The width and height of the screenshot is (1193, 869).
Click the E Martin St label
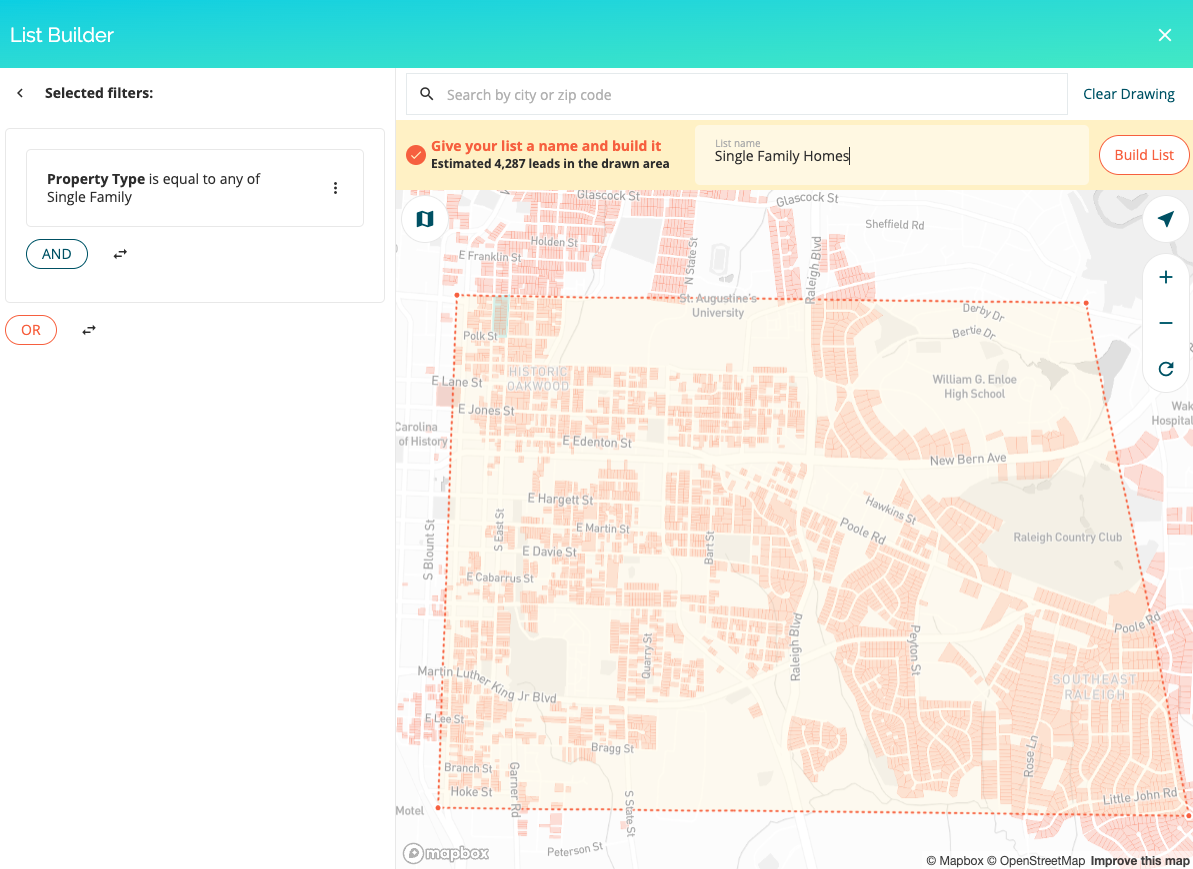[603, 528]
